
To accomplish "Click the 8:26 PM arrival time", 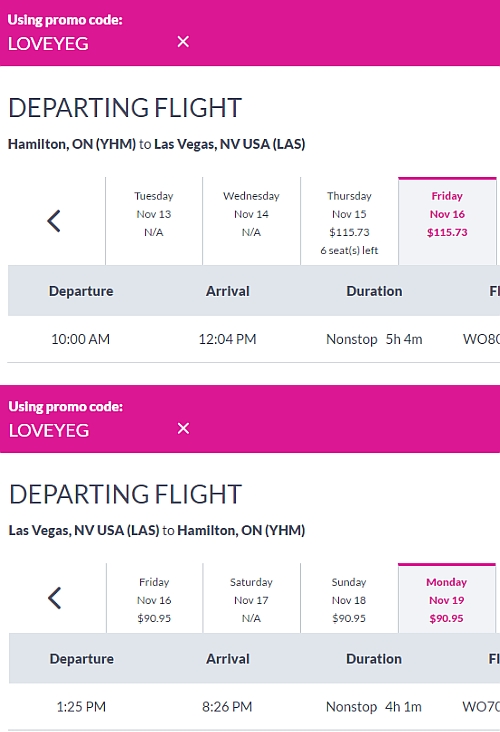I will (x=227, y=706).
